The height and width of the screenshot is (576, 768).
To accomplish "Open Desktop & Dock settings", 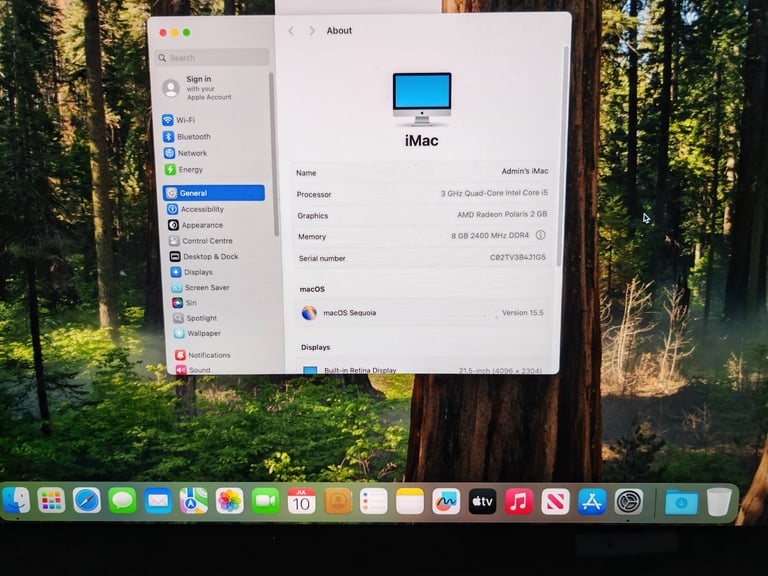I will 204,257.
